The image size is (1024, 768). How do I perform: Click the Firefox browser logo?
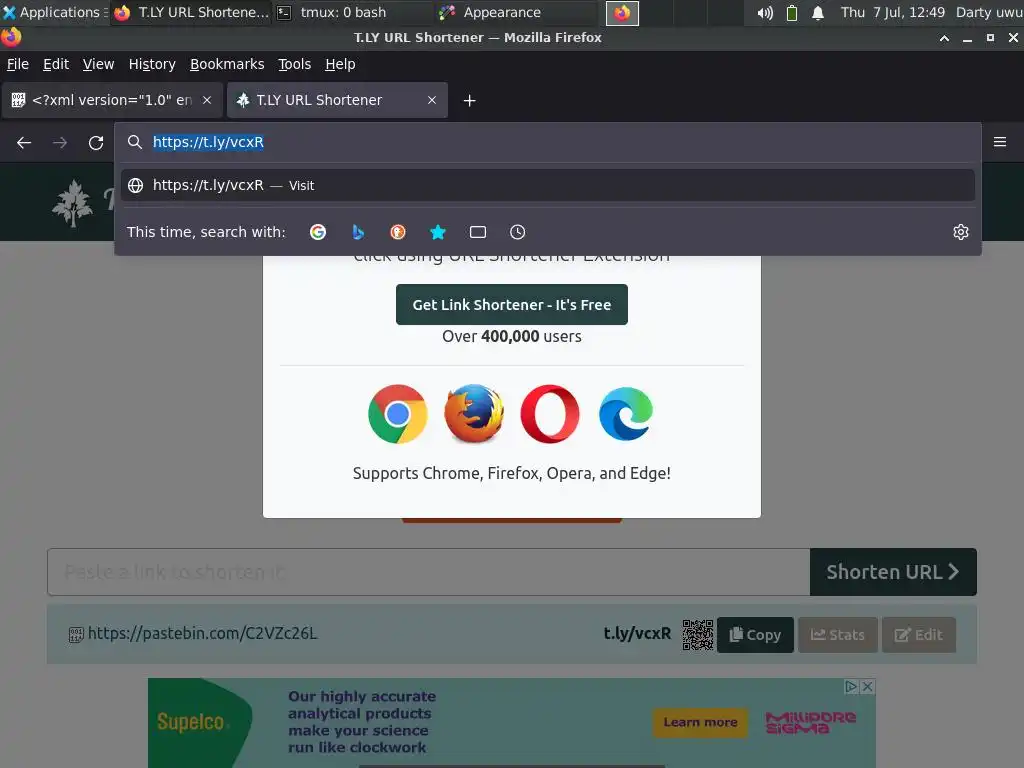coord(474,414)
